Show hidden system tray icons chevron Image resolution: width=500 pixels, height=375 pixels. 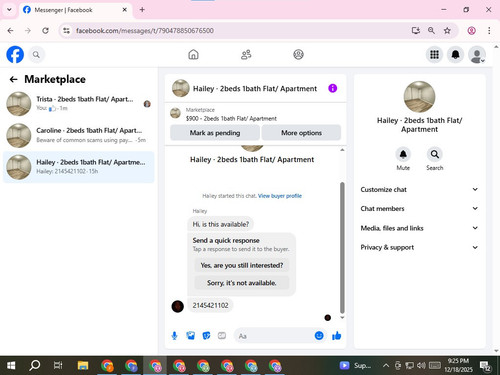386,366
